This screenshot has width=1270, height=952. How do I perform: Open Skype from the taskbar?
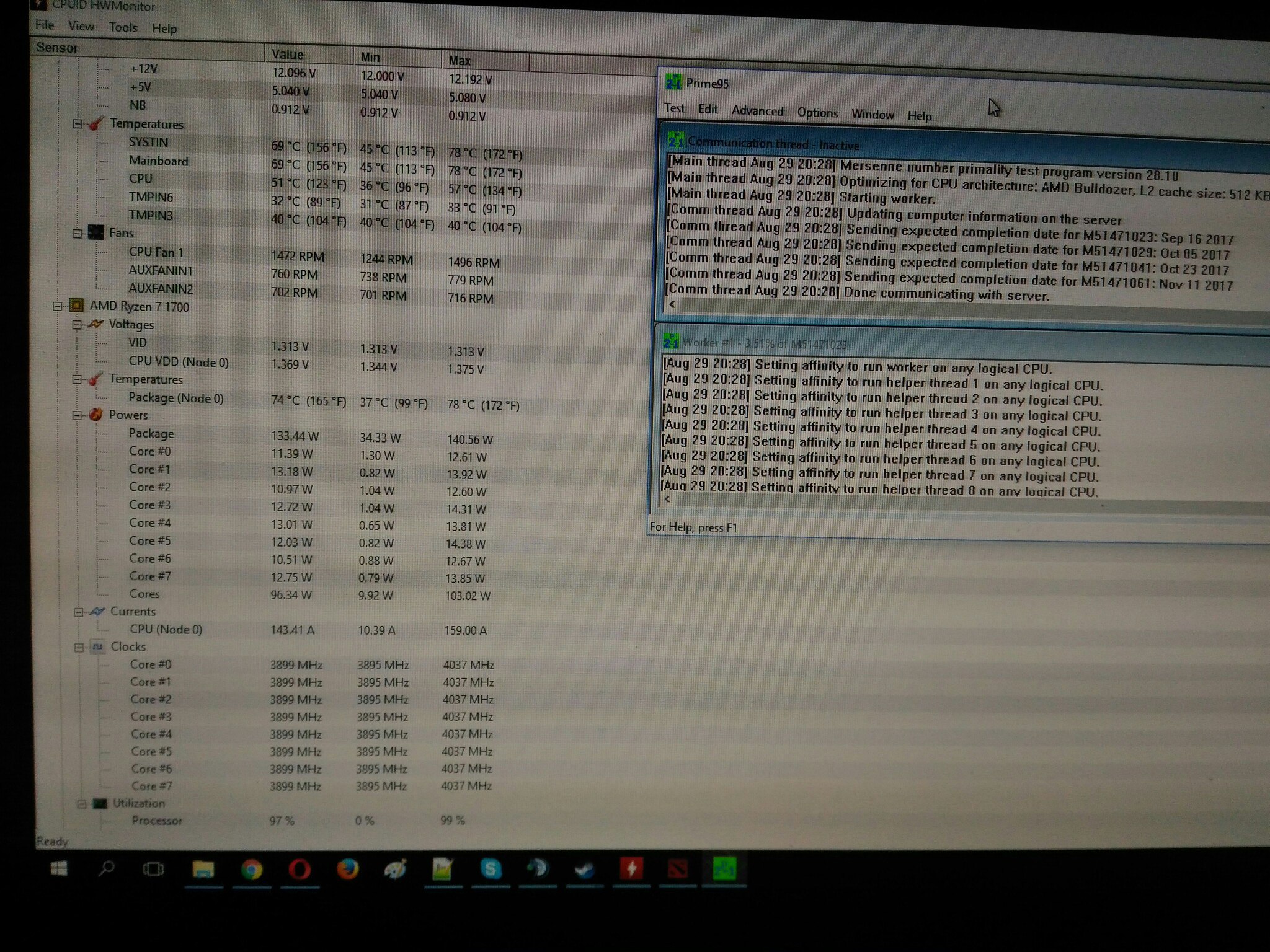490,869
